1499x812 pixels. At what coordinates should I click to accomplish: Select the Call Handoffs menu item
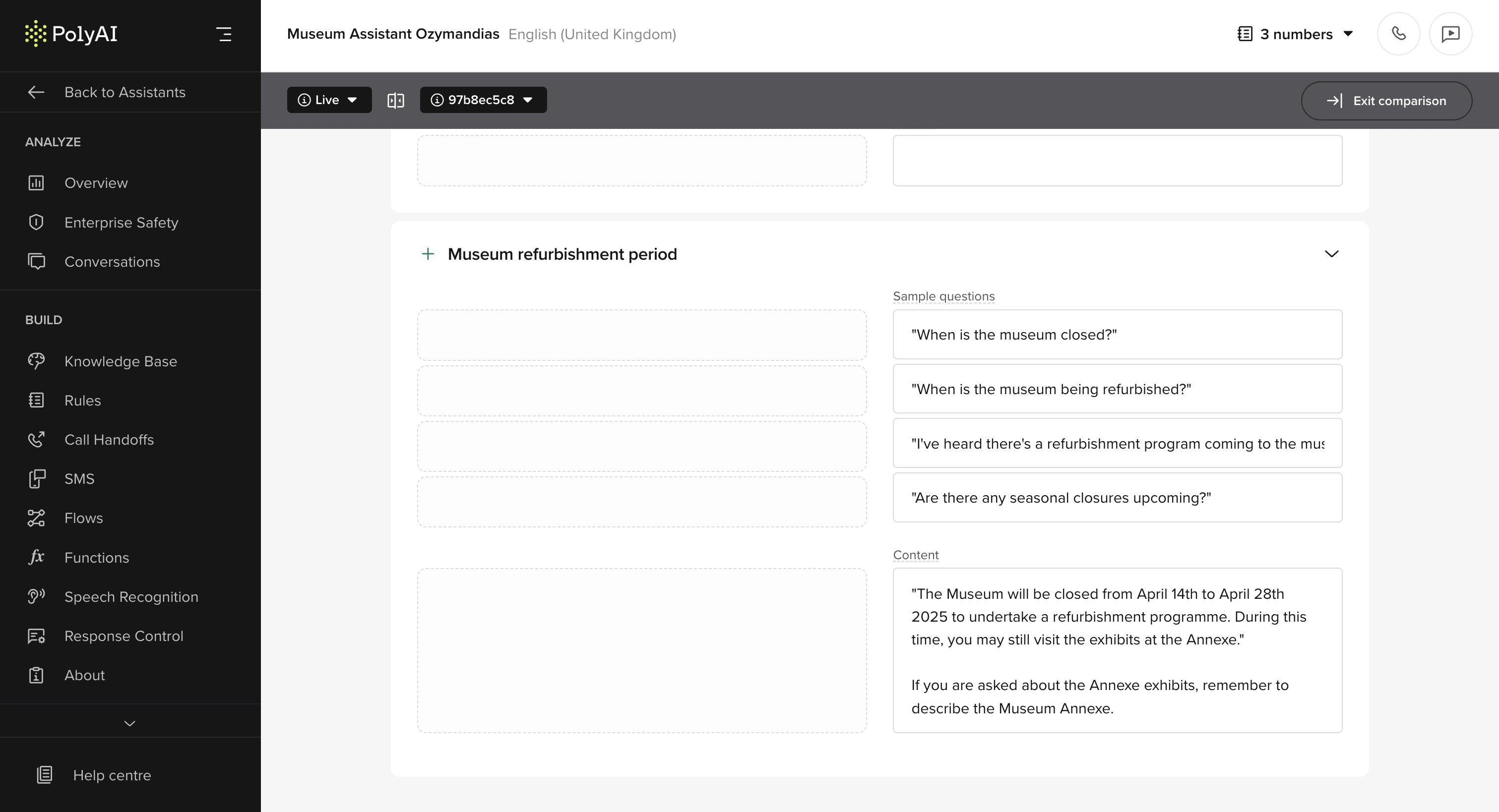tap(109, 440)
